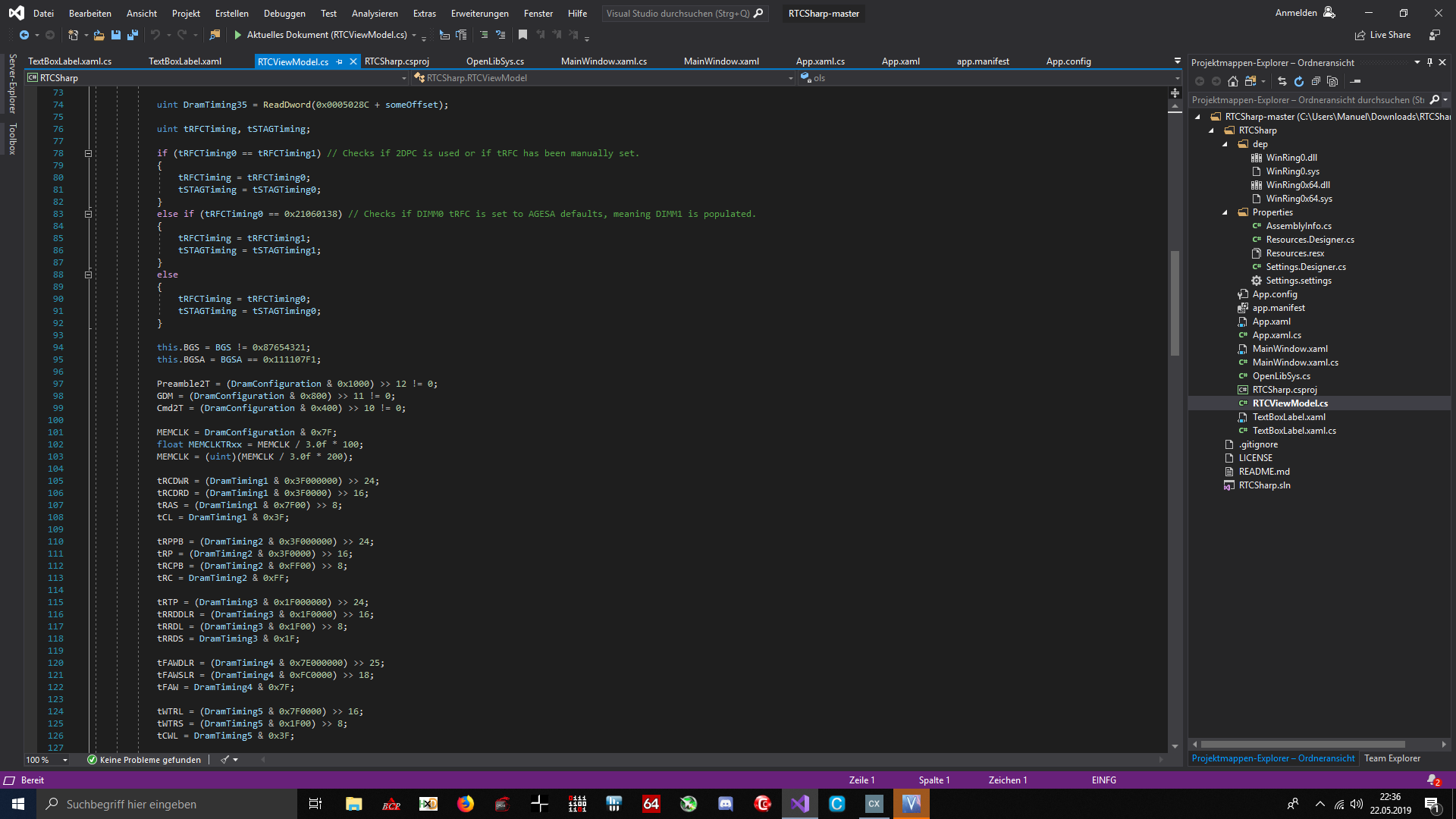Click the Task View taskbar icon

click(x=315, y=804)
